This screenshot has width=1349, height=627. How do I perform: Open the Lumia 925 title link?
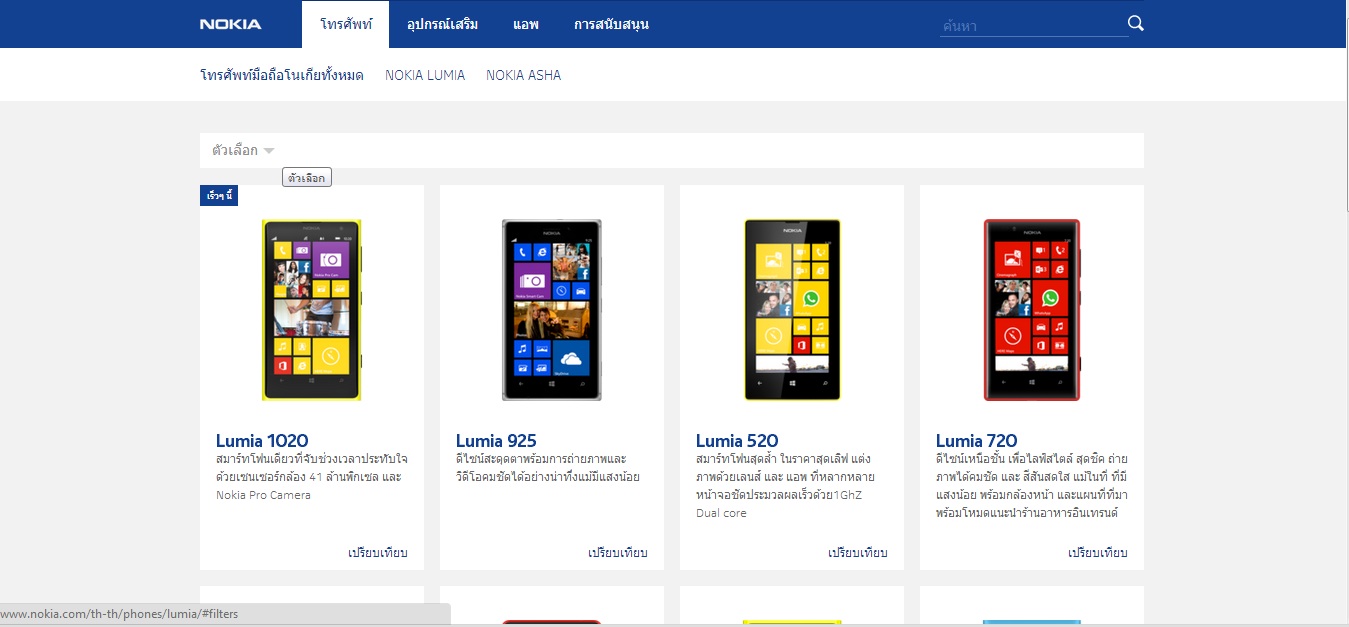click(496, 441)
